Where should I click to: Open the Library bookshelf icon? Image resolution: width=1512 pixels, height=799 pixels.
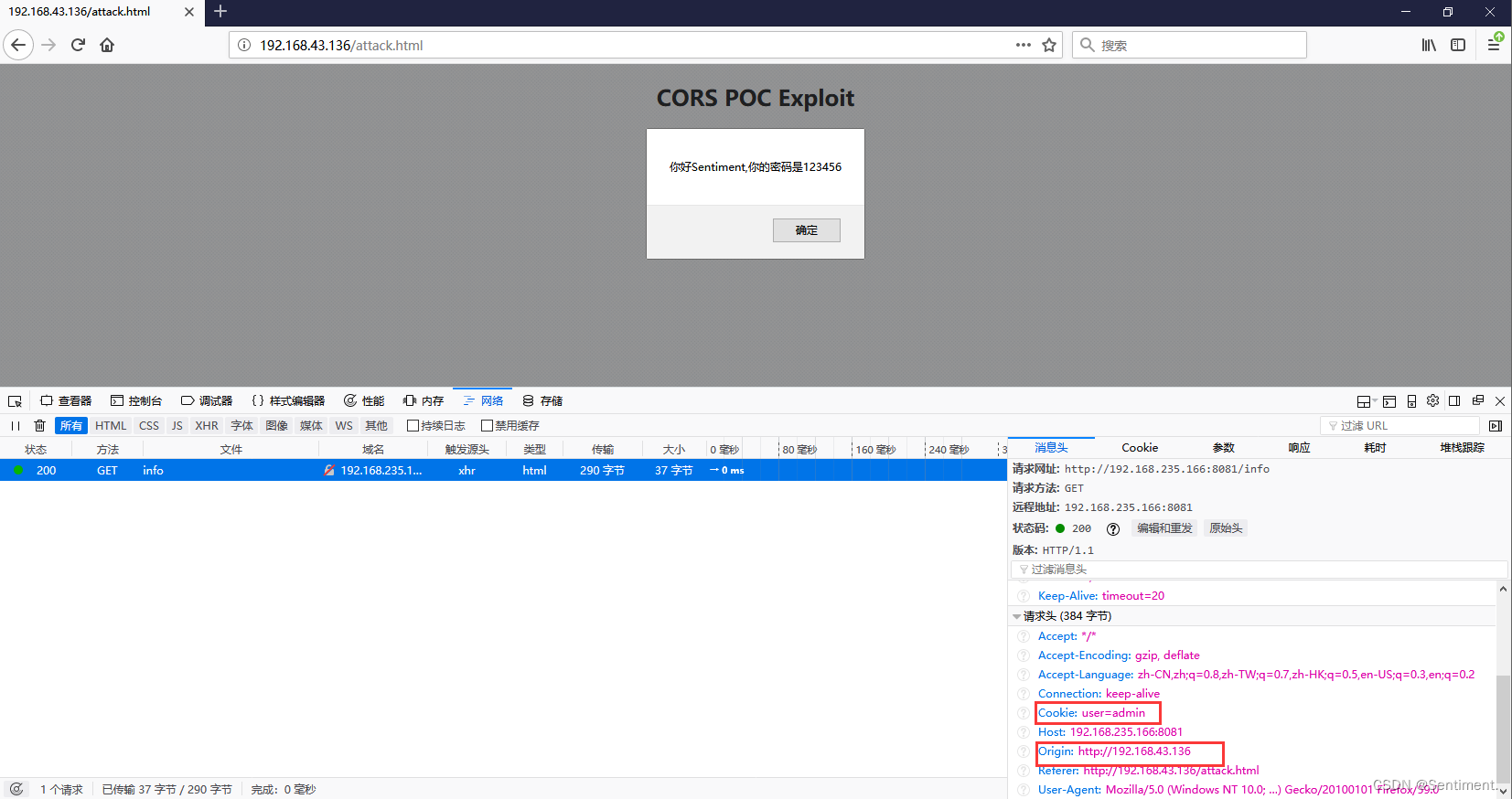tap(1429, 45)
